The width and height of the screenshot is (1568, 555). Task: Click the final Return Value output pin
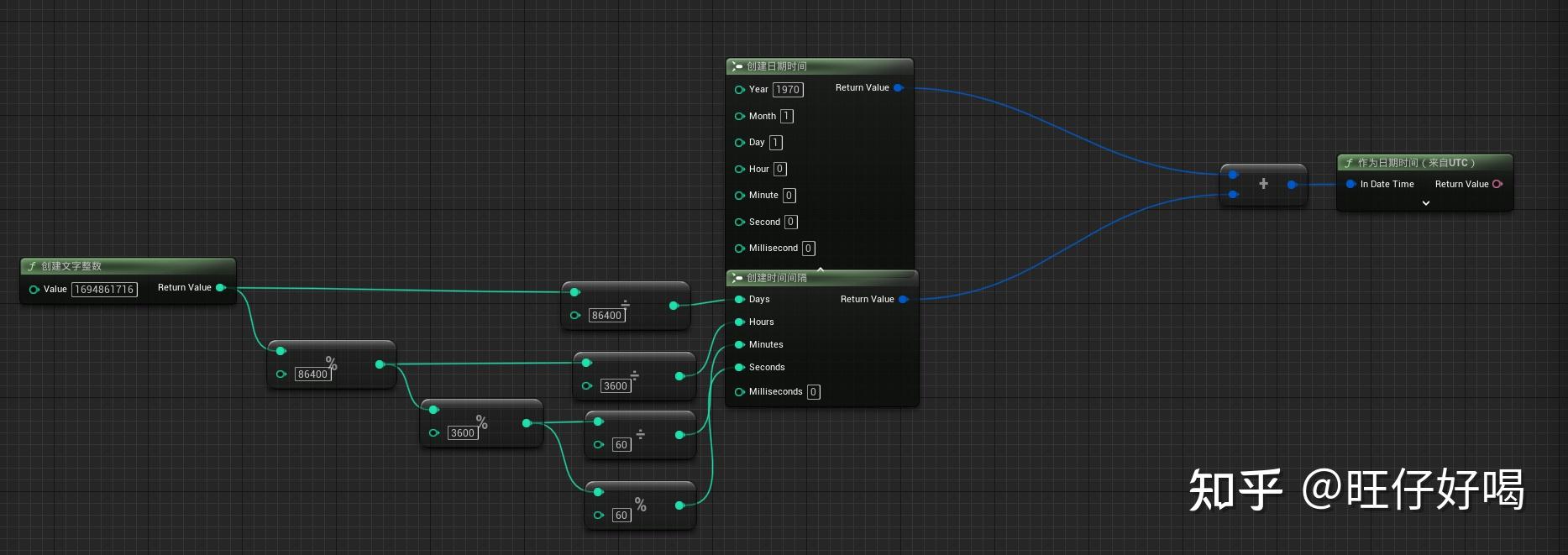[x=1497, y=185]
